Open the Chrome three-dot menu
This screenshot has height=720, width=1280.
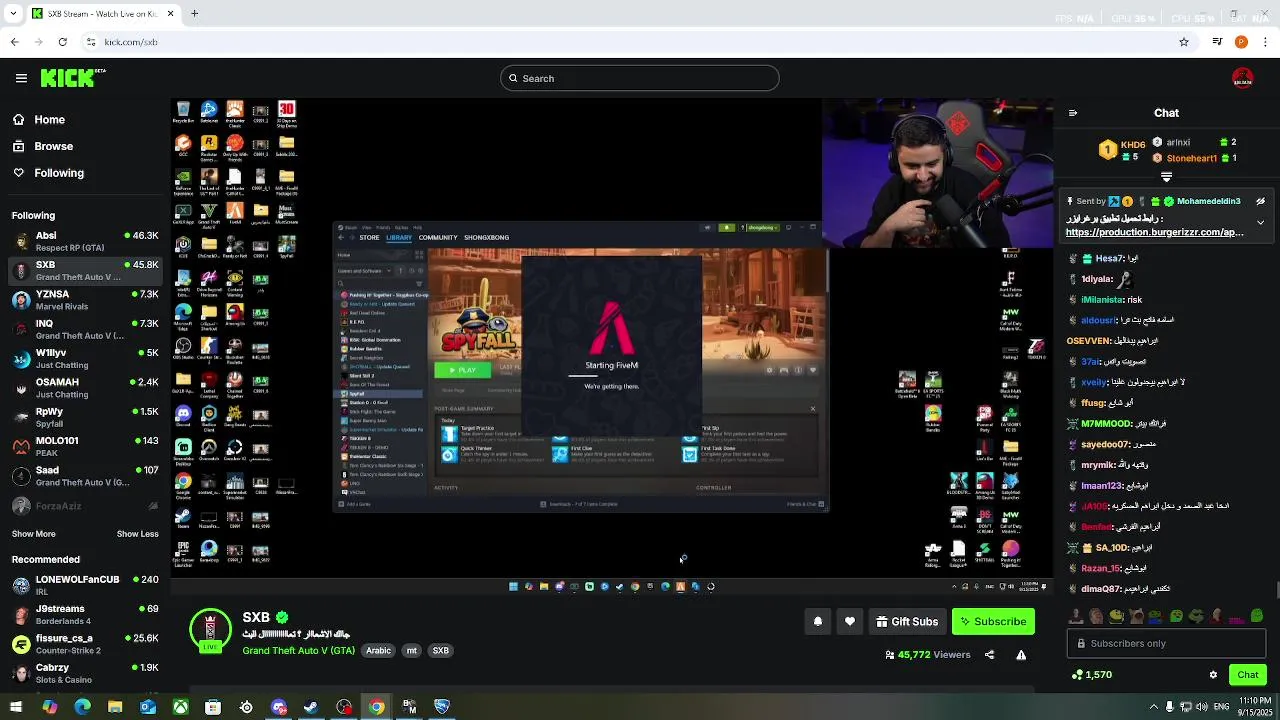click(x=1265, y=42)
